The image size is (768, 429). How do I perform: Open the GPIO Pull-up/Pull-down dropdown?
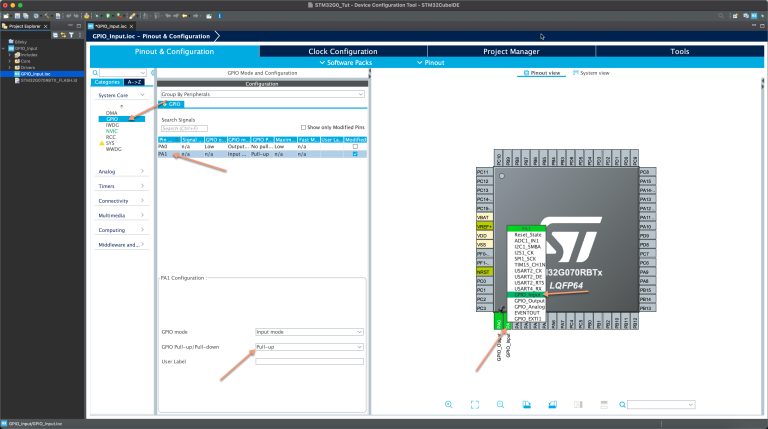pos(308,347)
